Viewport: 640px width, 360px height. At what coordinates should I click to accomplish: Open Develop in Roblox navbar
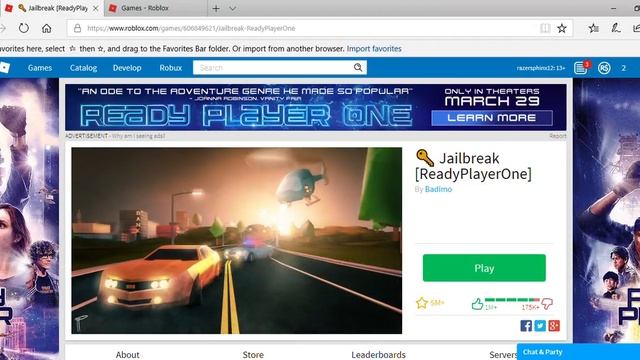[x=127, y=68]
